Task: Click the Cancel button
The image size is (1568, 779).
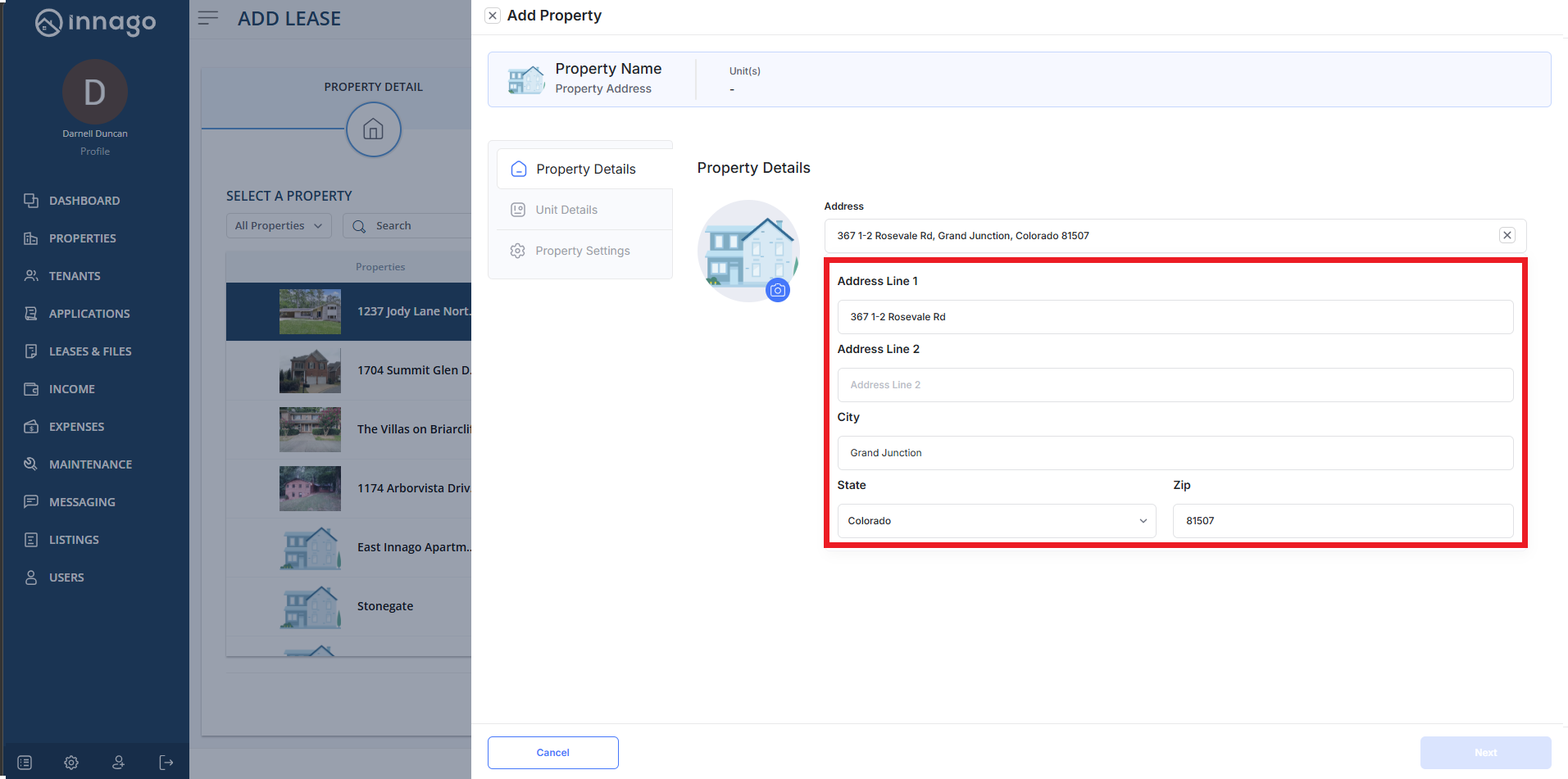Action: pyautogui.click(x=552, y=753)
